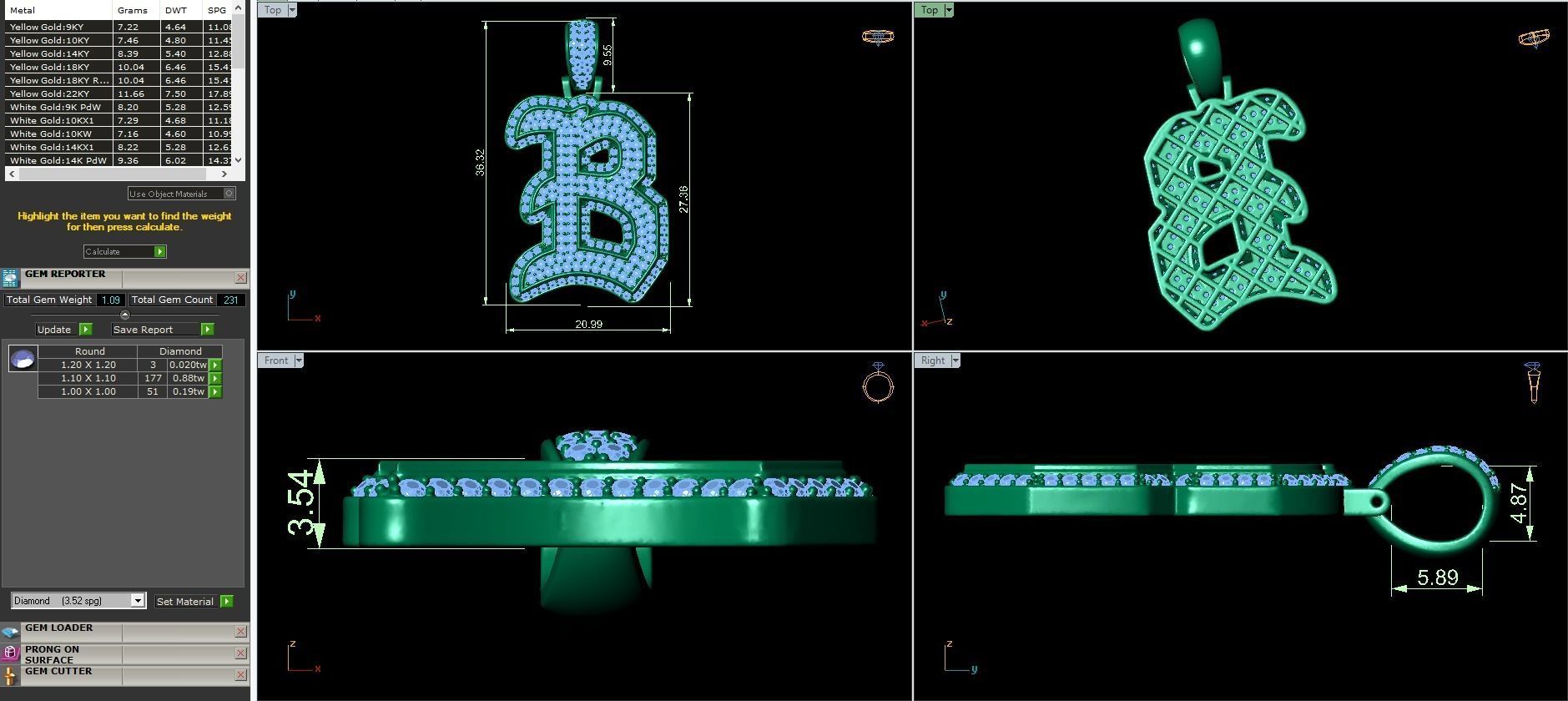Image resolution: width=1568 pixels, height=701 pixels.
Task: Close the Gem Cutter panel
Action: coord(240,675)
